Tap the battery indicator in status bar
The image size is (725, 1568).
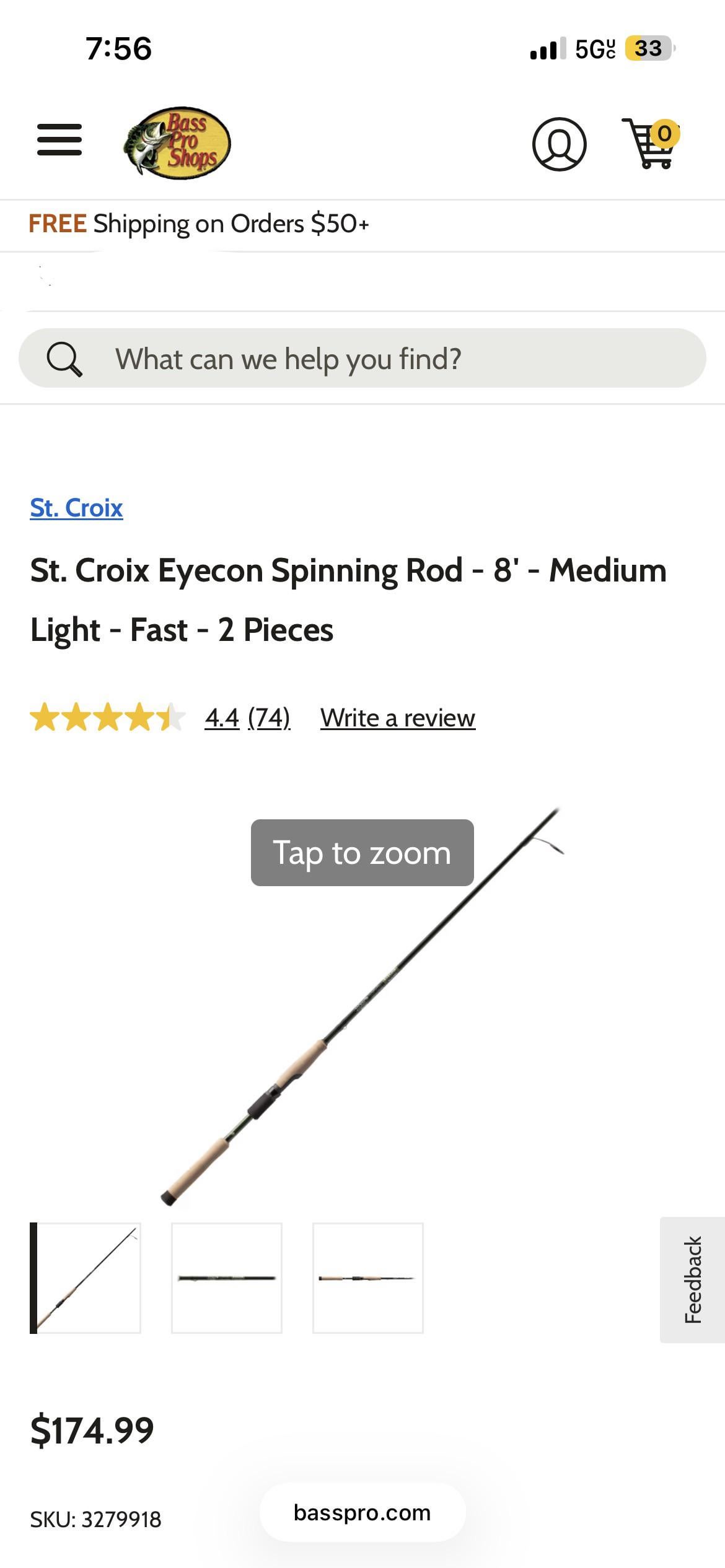point(648,48)
